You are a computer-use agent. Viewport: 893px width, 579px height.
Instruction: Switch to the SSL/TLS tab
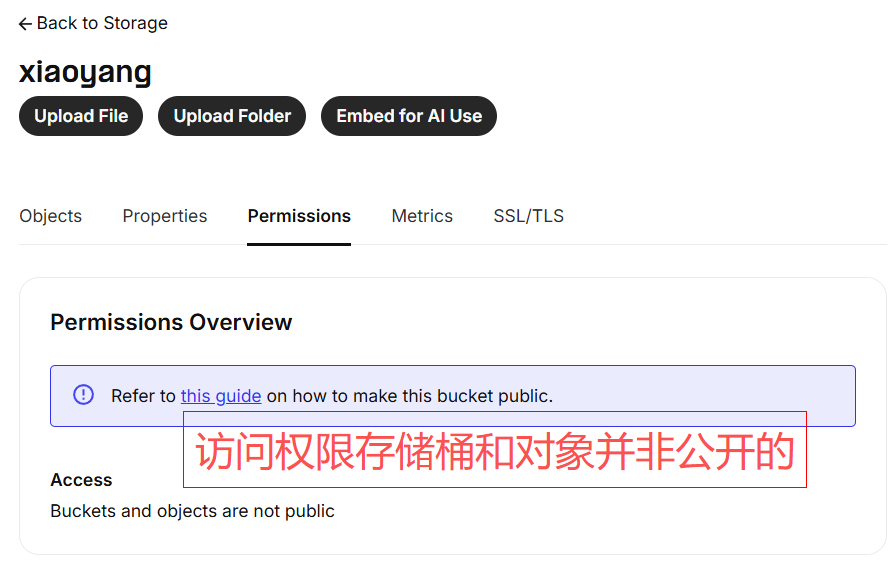tap(528, 216)
